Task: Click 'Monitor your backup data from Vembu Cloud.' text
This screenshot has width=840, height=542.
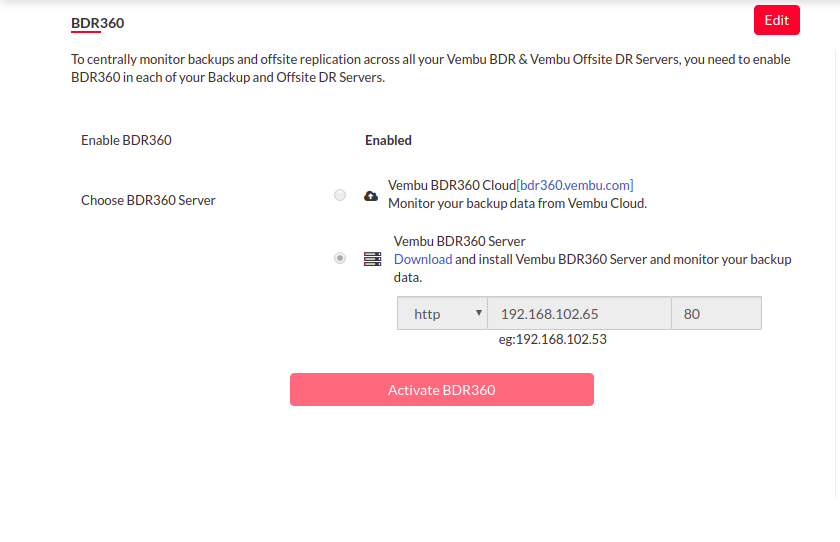Action: [518, 204]
